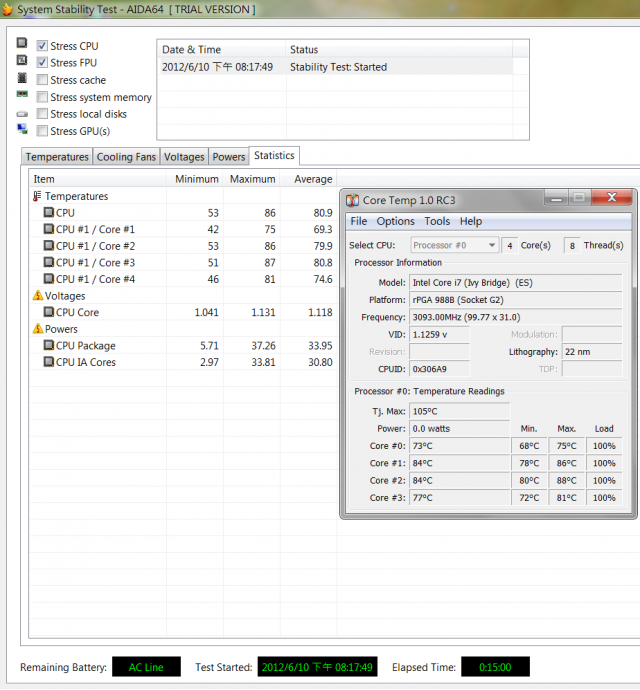Enable the Stress system memory checkbox
This screenshot has width=640, height=690.
tap(42, 97)
